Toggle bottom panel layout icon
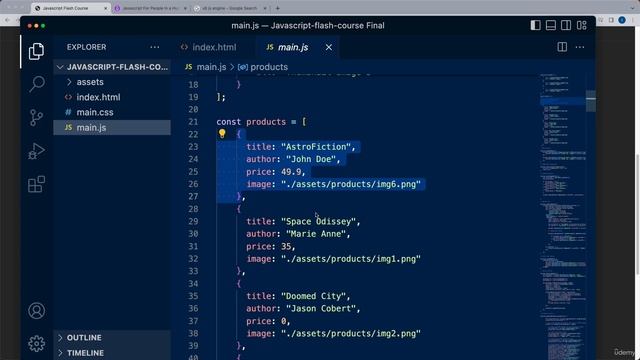The image size is (640, 360). coord(551,25)
